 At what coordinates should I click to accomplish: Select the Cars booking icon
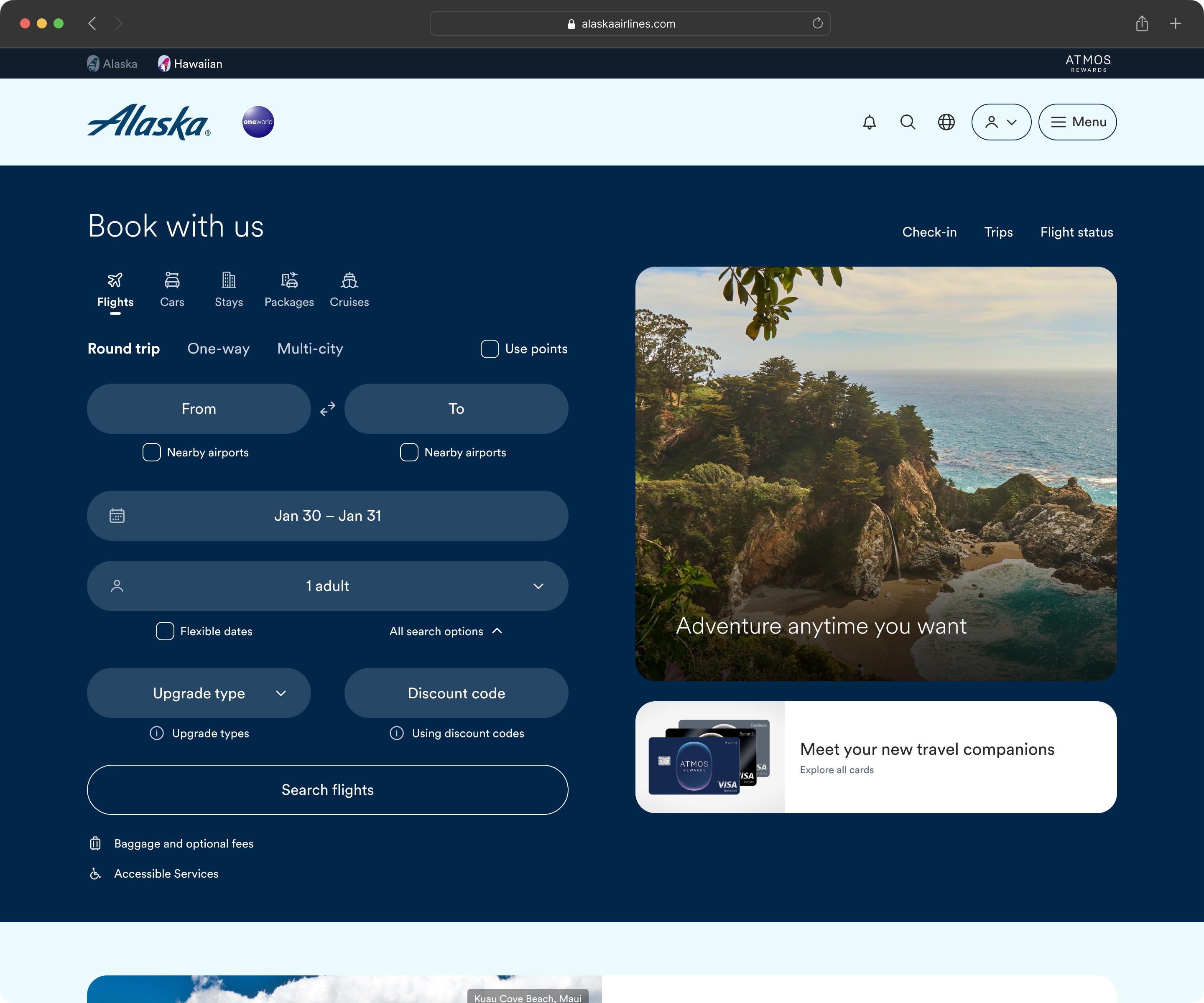pyautogui.click(x=172, y=280)
